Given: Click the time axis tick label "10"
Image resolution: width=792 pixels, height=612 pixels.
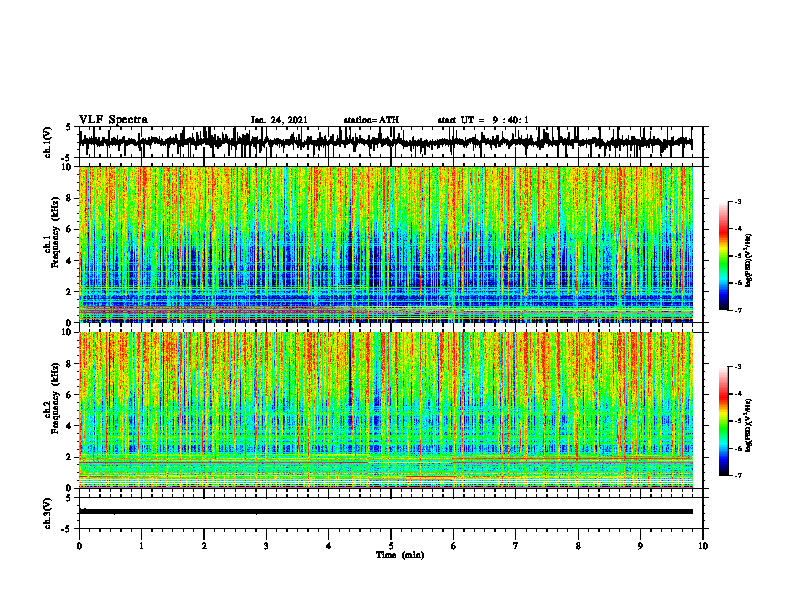Looking at the screenshot, I should [x=703, y=546].
